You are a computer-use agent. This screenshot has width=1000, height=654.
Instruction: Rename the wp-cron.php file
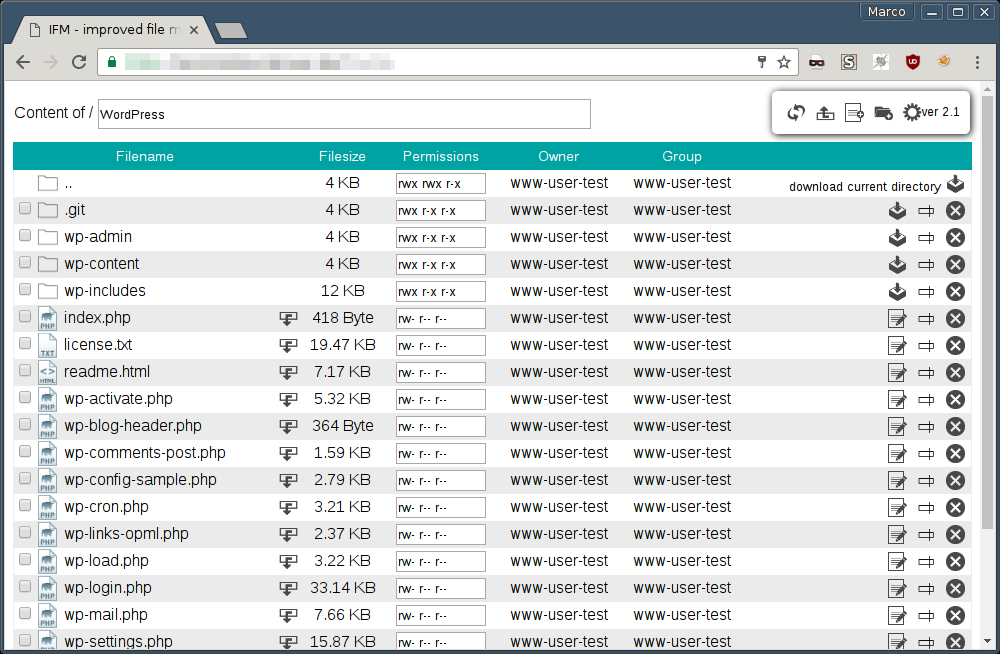click(926, 508)
